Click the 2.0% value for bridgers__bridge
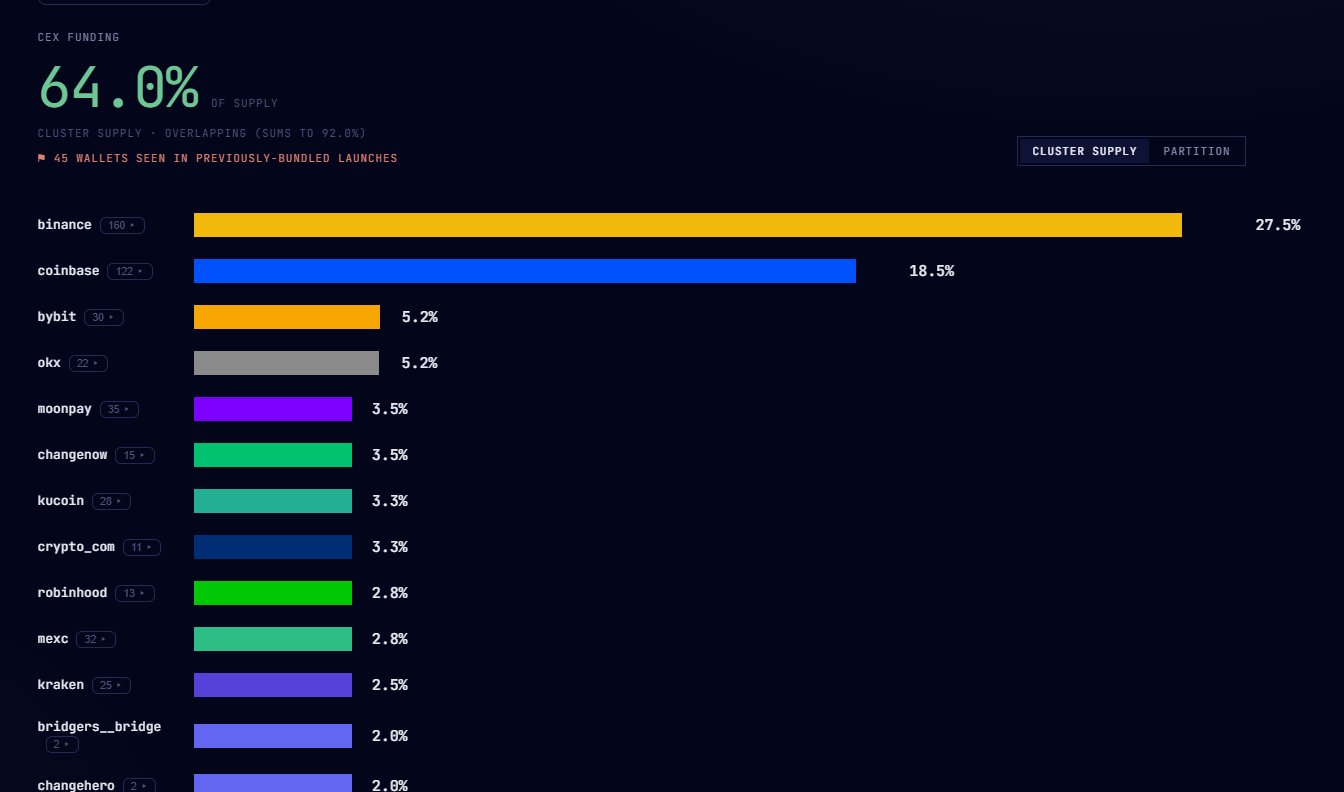Screen dimensions: 1344x792 click(390, 736)
